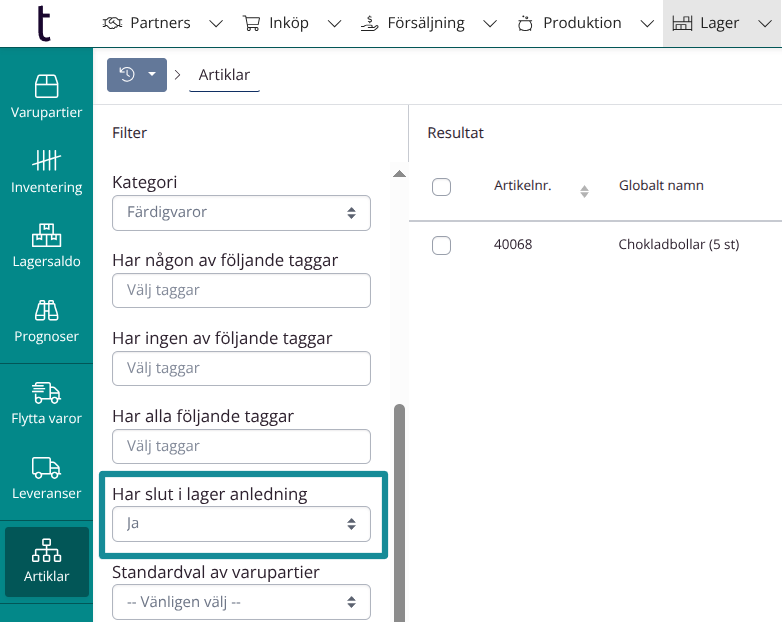Tick the checkbox for article 40068

point(441,245)
